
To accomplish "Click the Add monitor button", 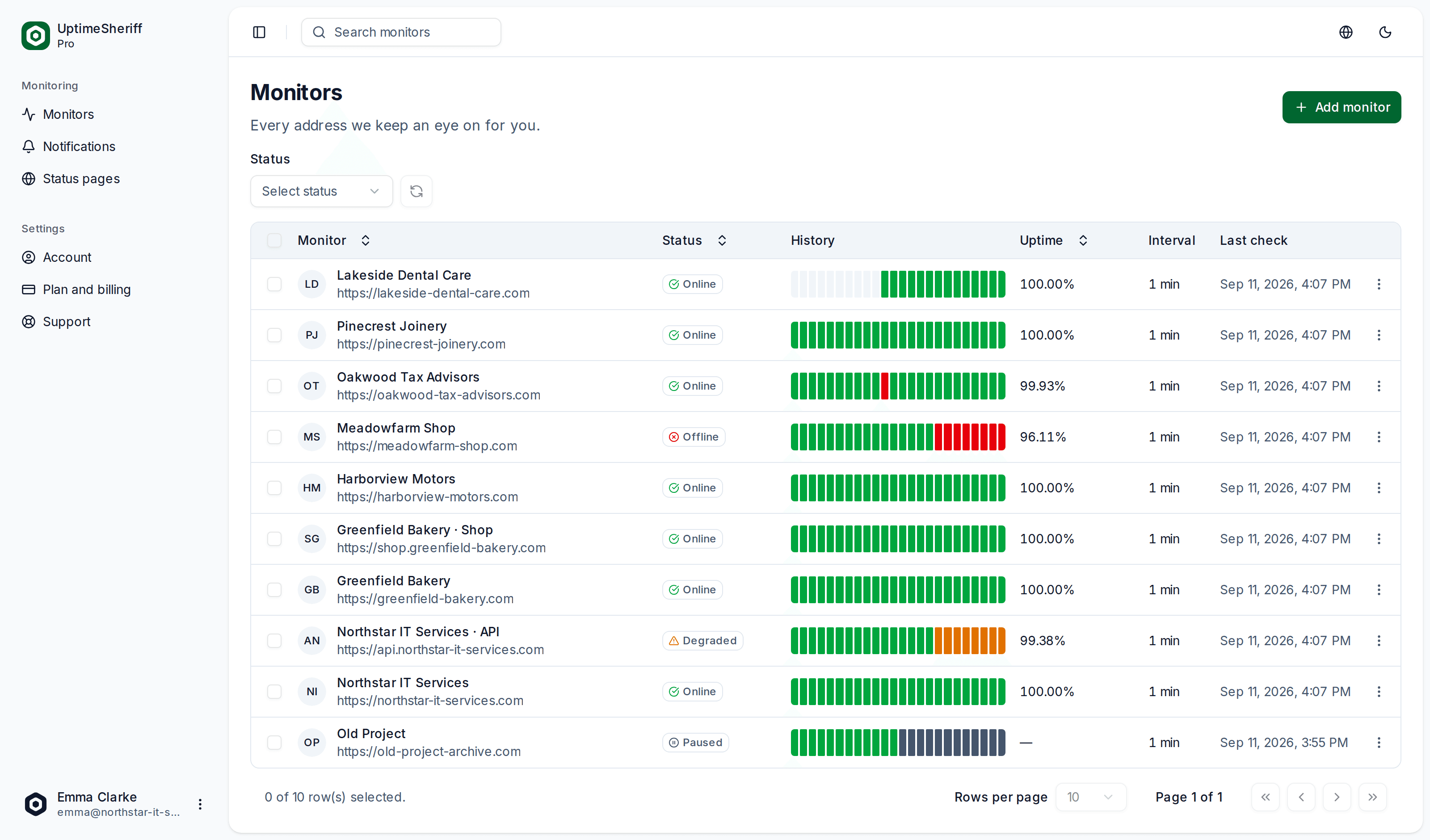I will (x=1341, y=107).
